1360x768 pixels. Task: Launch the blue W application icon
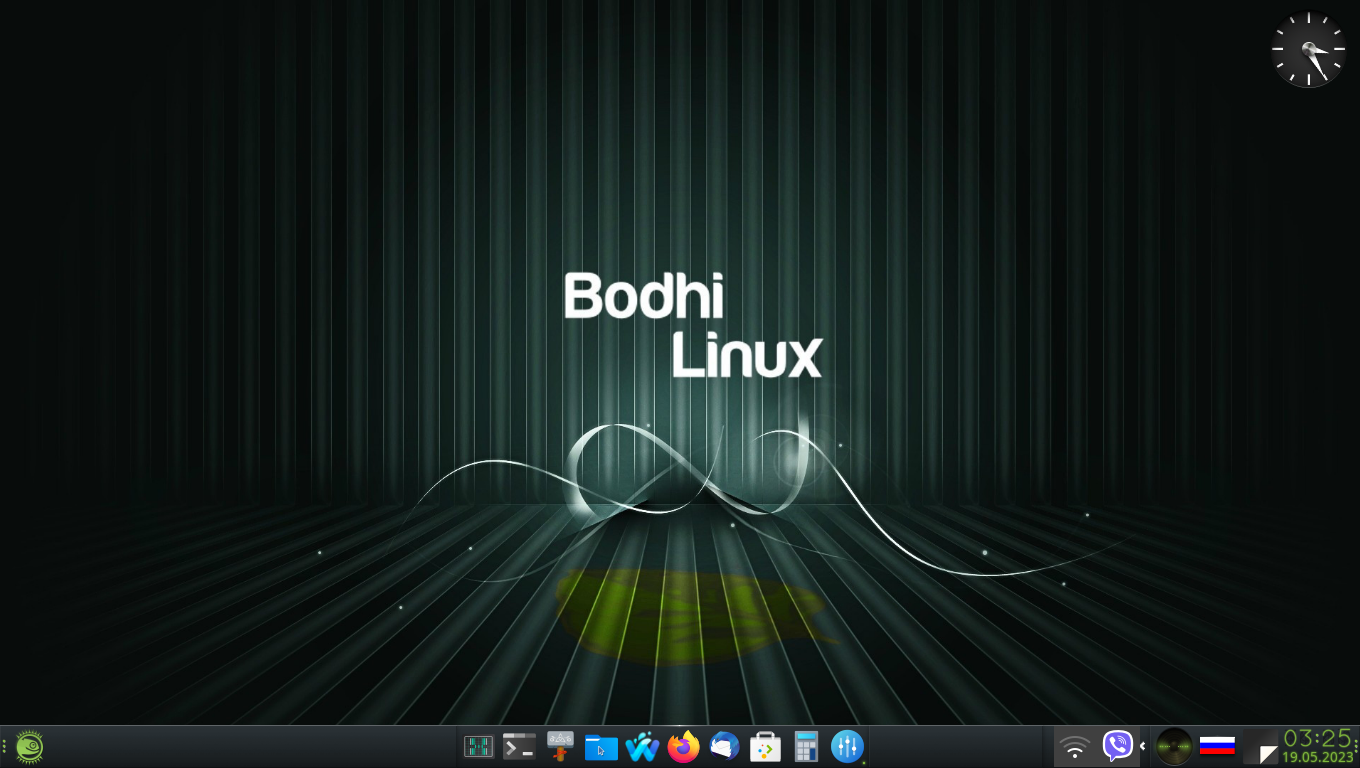click(x=642, y=747)
